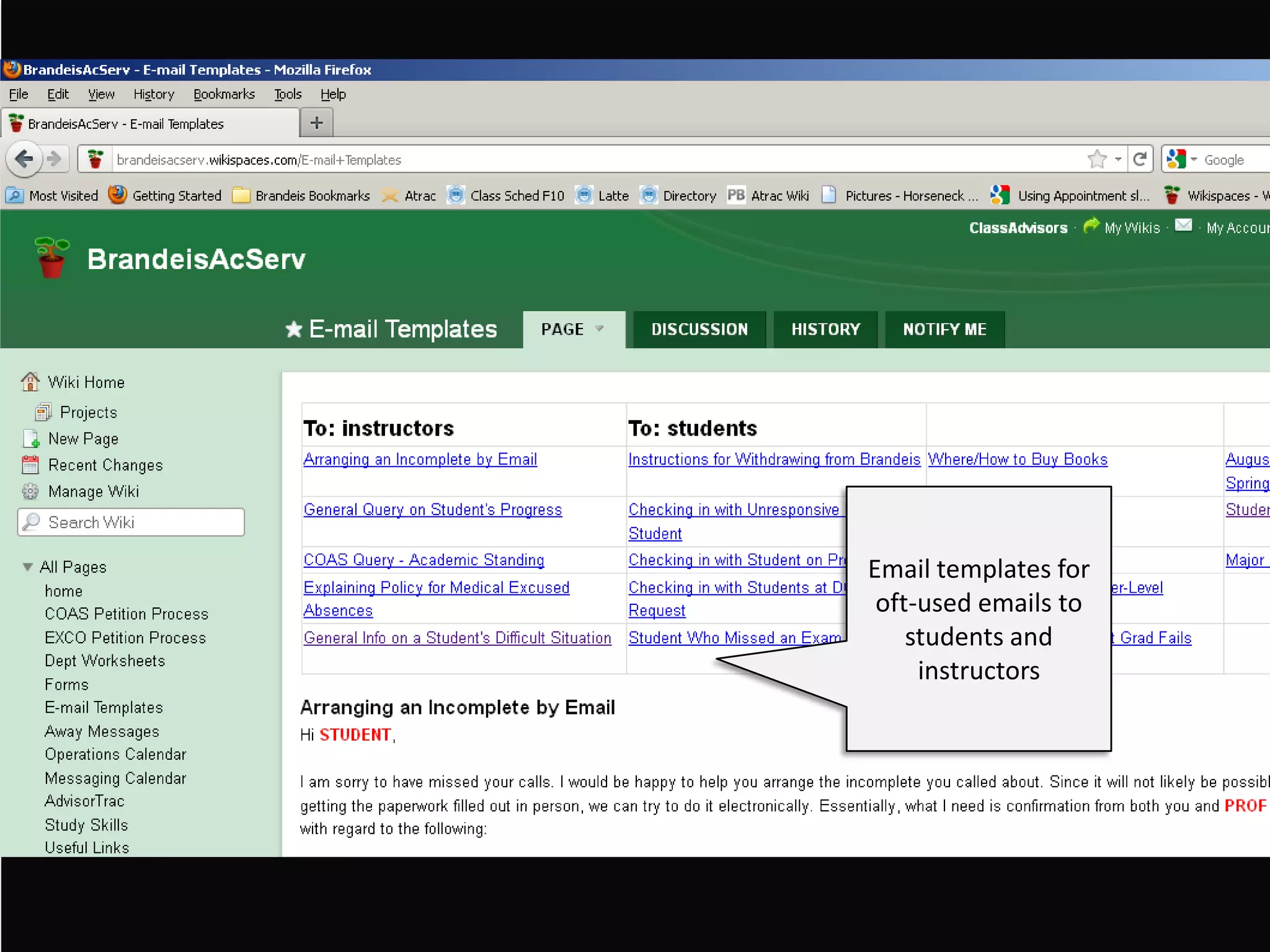Open the Using Appointment sl... bookmark
The image size is (1270, 952).
point(1070,195)
